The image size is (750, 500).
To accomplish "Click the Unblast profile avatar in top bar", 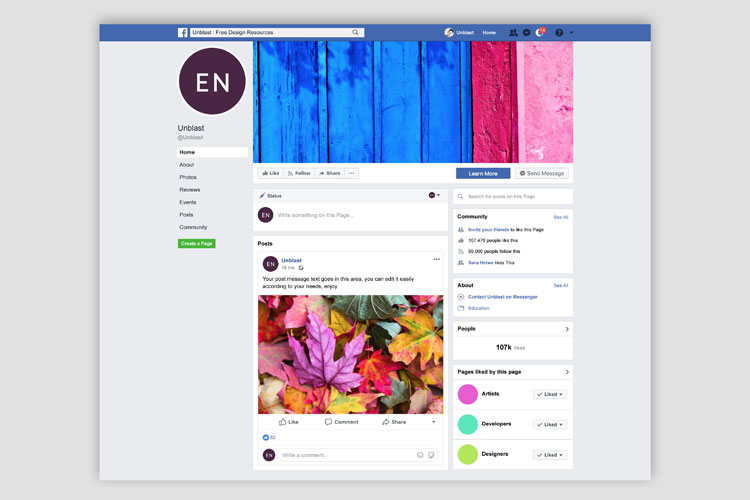I will click(449, 33).
